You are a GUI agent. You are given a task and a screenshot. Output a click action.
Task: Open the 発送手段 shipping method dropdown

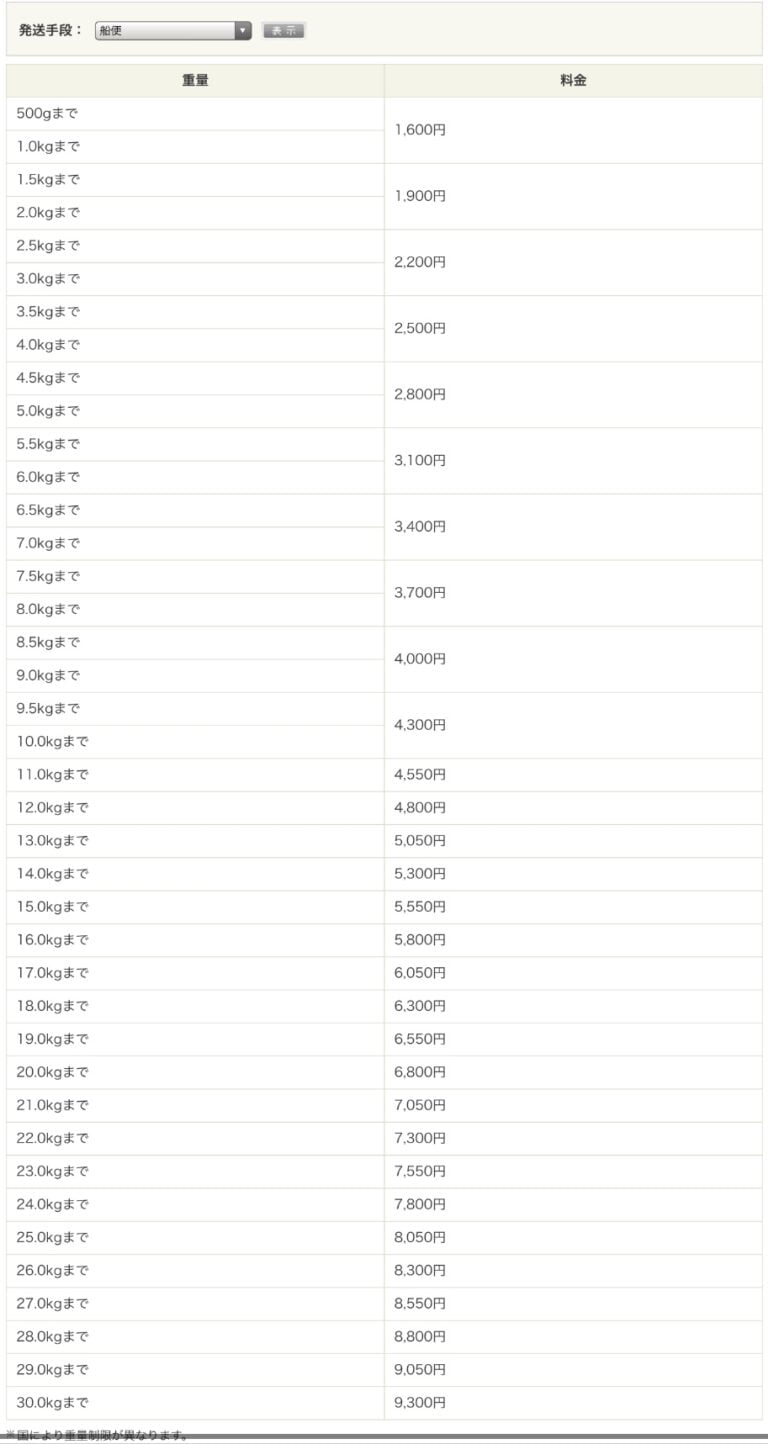pyautogui.click(x=173, y=31)
